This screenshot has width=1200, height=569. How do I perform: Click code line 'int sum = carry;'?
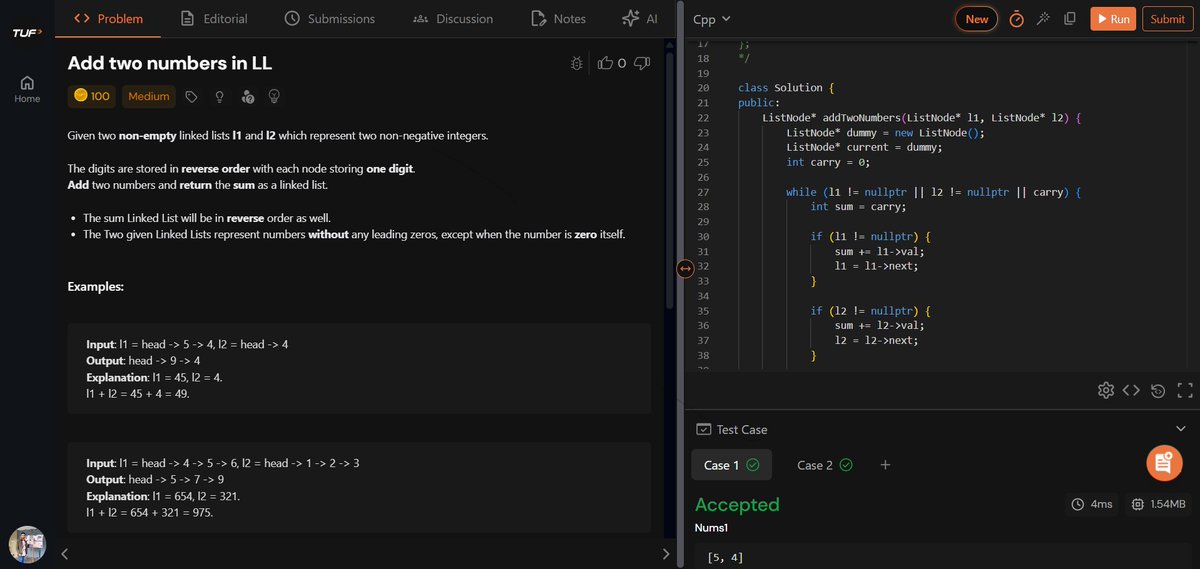click(857, 207)
